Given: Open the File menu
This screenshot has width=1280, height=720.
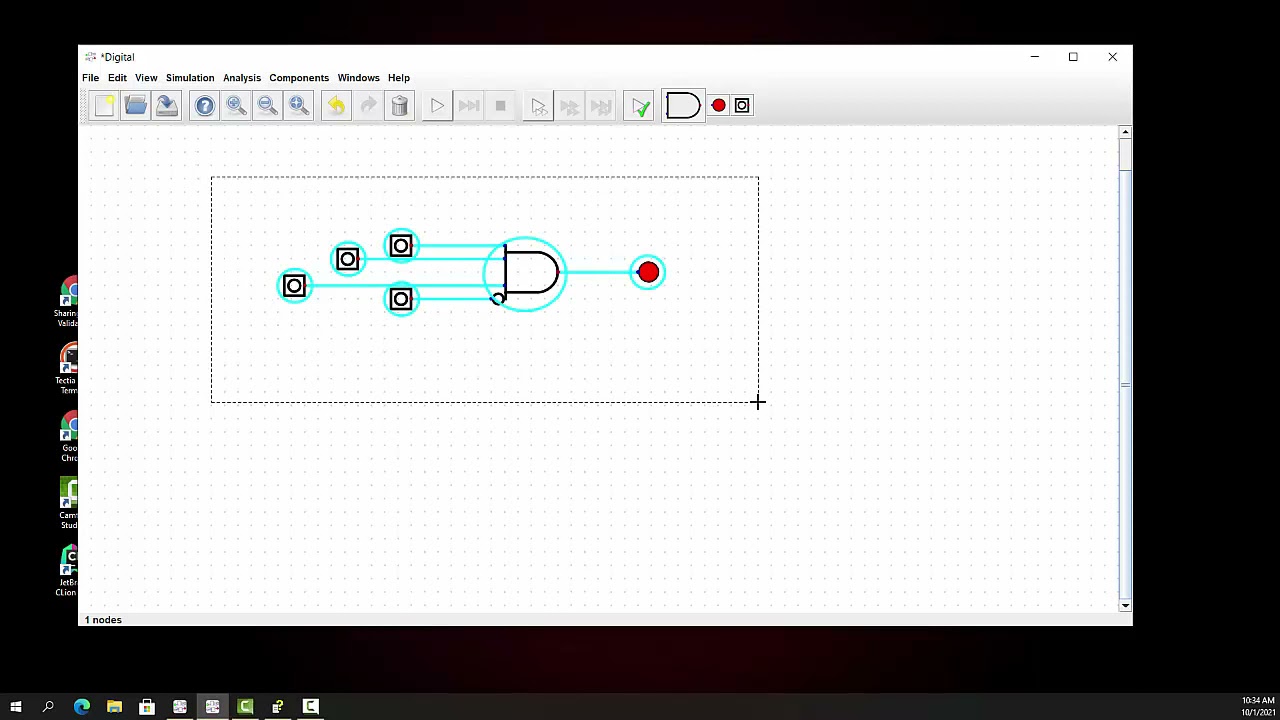Looking at the screenshot, I should 90,78.
